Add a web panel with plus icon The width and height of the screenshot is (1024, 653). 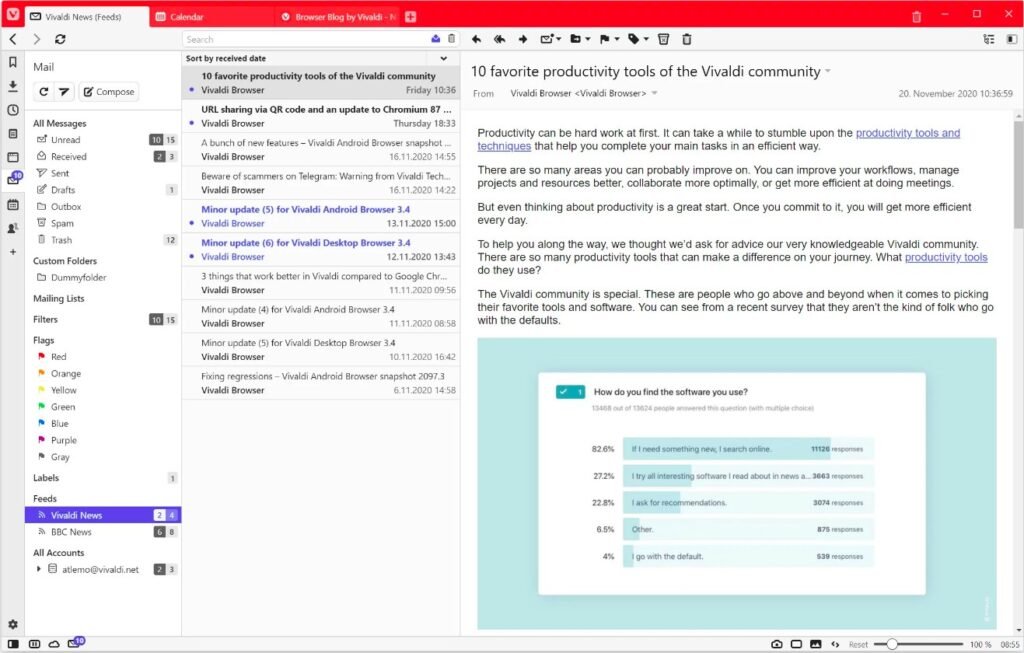point(12,252)
